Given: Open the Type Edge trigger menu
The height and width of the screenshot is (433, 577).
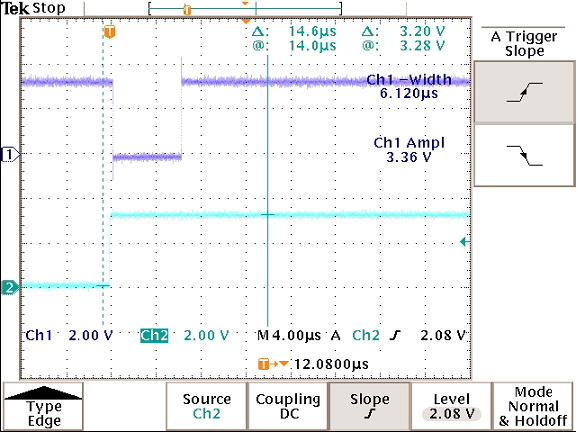Looking at the screenshot, I should [43, 406].
